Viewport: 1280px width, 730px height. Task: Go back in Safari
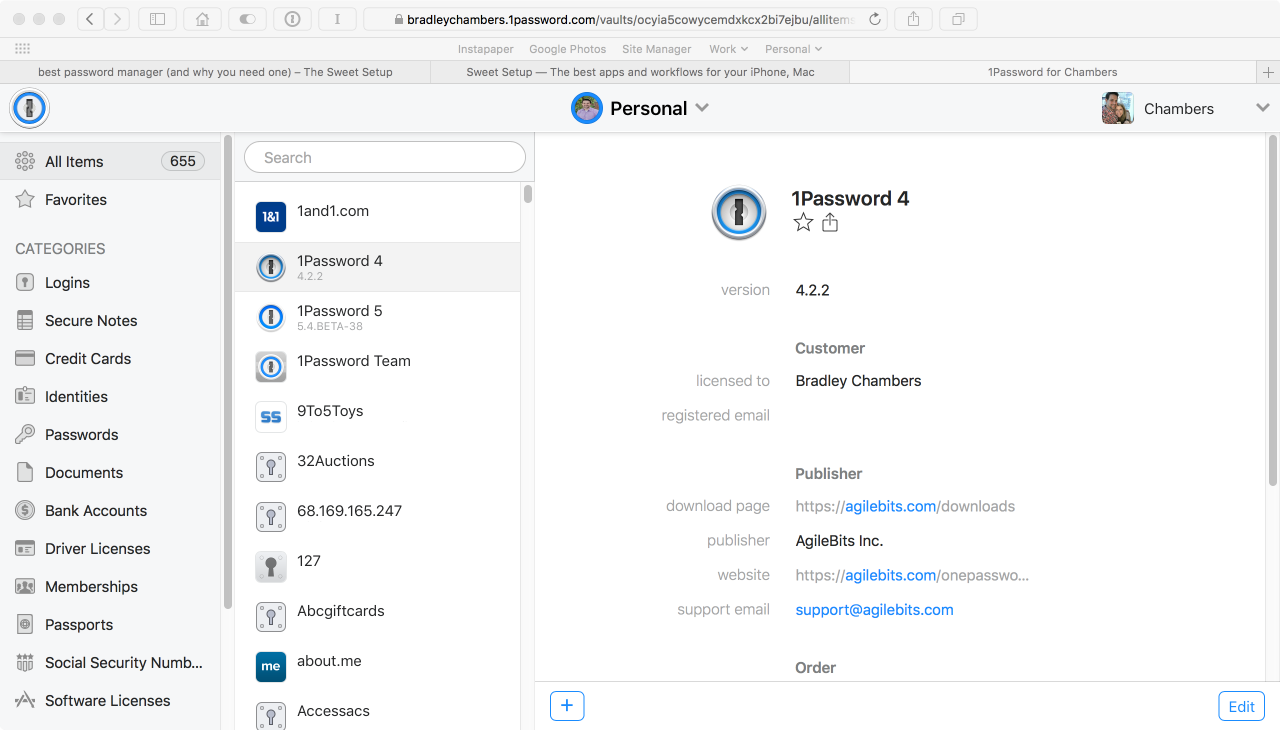pos(91,19)
